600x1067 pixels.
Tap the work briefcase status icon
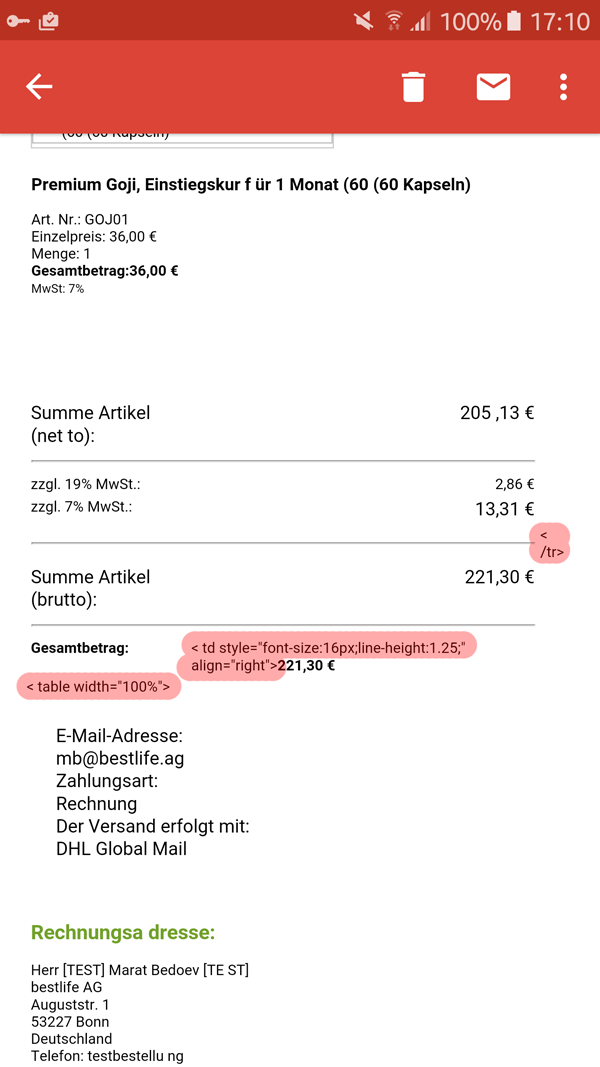click(x=48, y=20)
